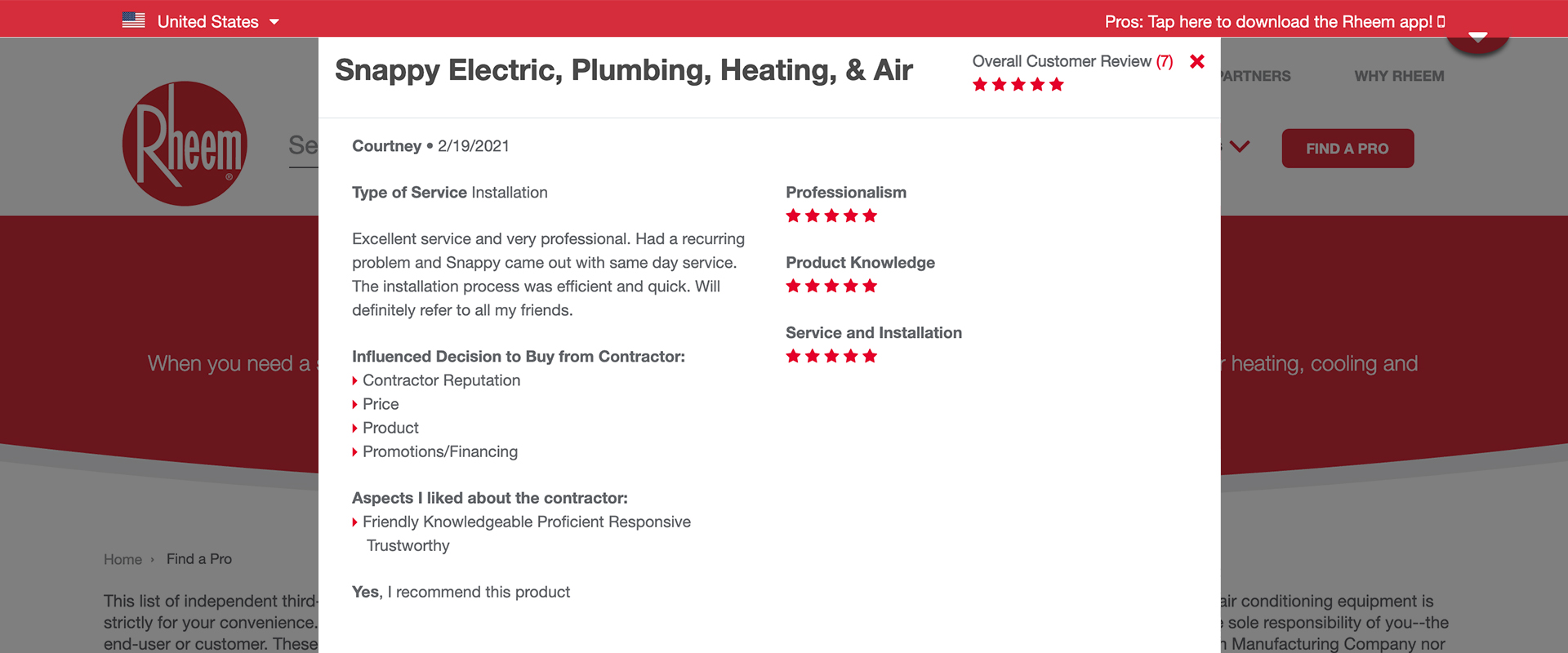Viewport: 1568px width, 653px height.
Task: Click the arrow bullet next to Promotions/Financing
Action: click(x=354, y=451)
